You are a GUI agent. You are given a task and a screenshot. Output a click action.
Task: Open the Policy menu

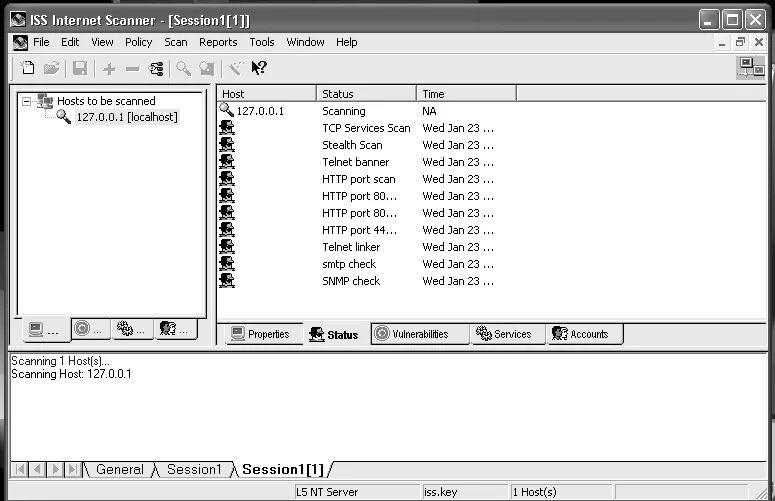(x=138, y=42)
